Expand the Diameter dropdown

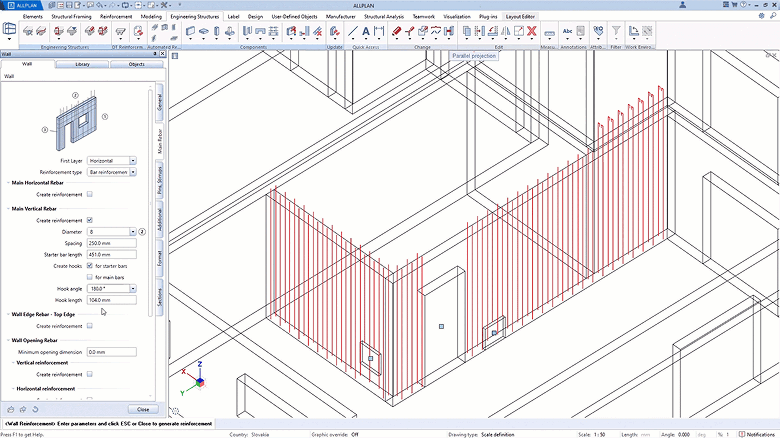[x=132, y=232]
